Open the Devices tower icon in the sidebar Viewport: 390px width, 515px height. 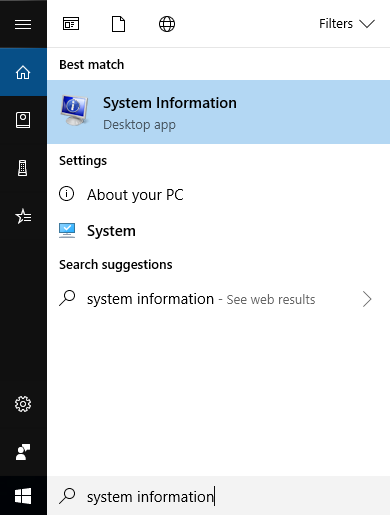pyautogui.click(x=23, y=168)
